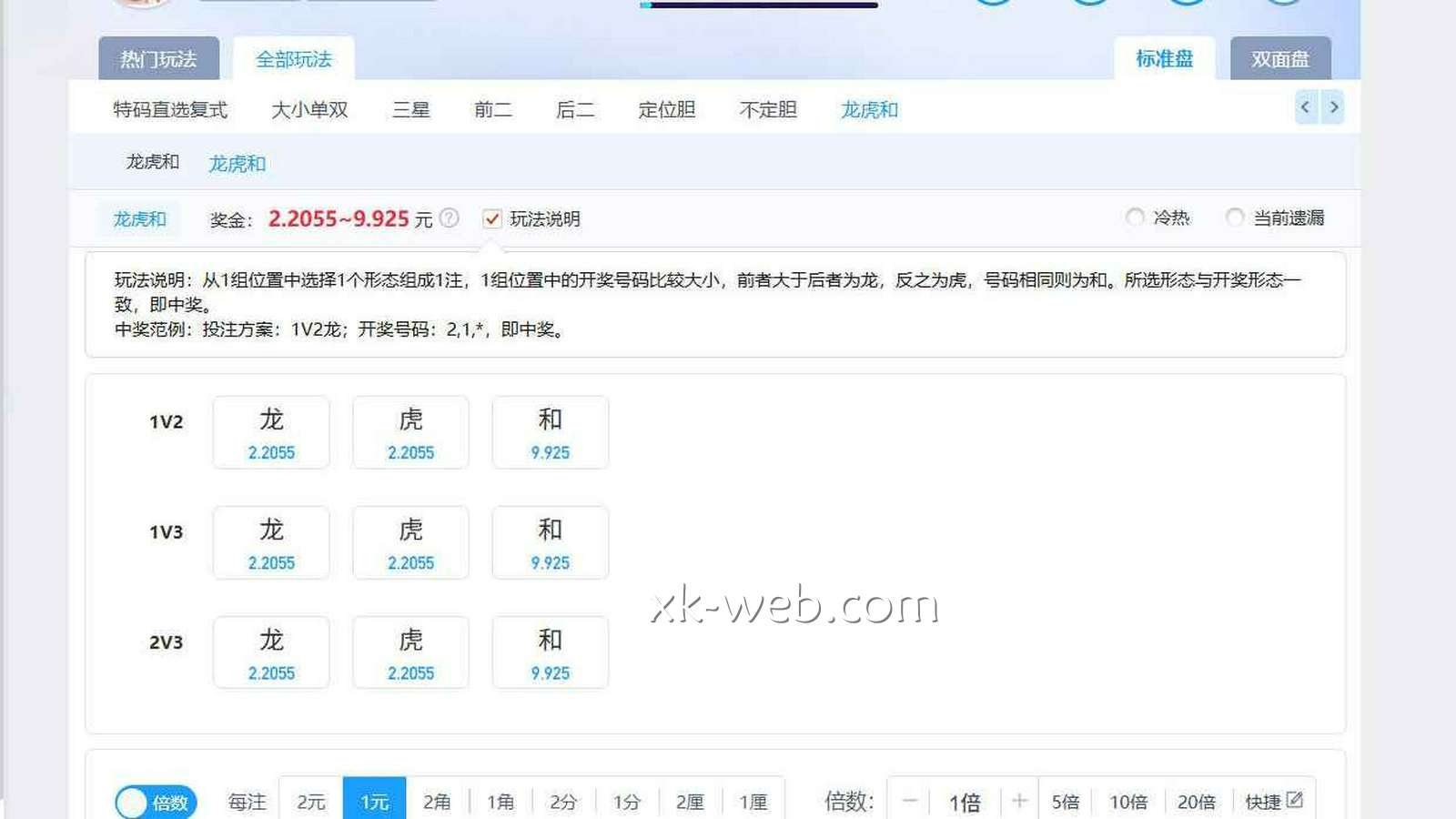Click the black 龙虎和 group label

[x=153, y=162]
